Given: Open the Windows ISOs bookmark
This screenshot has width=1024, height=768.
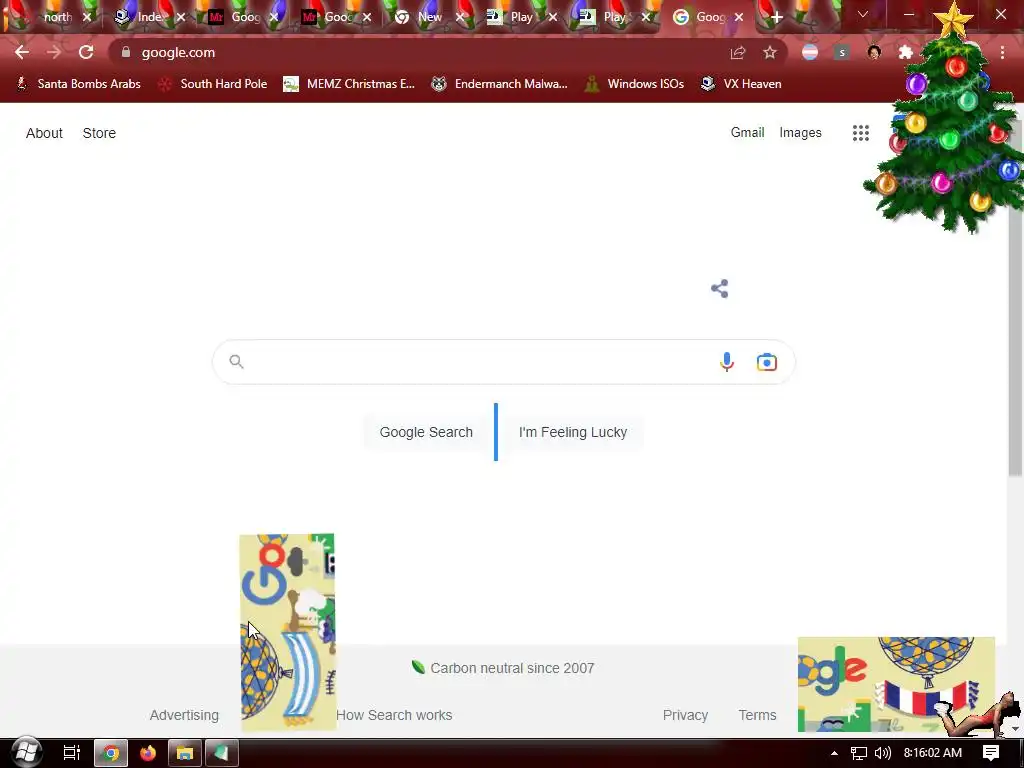Looking at the screenshot, I should tap(634, 84).
